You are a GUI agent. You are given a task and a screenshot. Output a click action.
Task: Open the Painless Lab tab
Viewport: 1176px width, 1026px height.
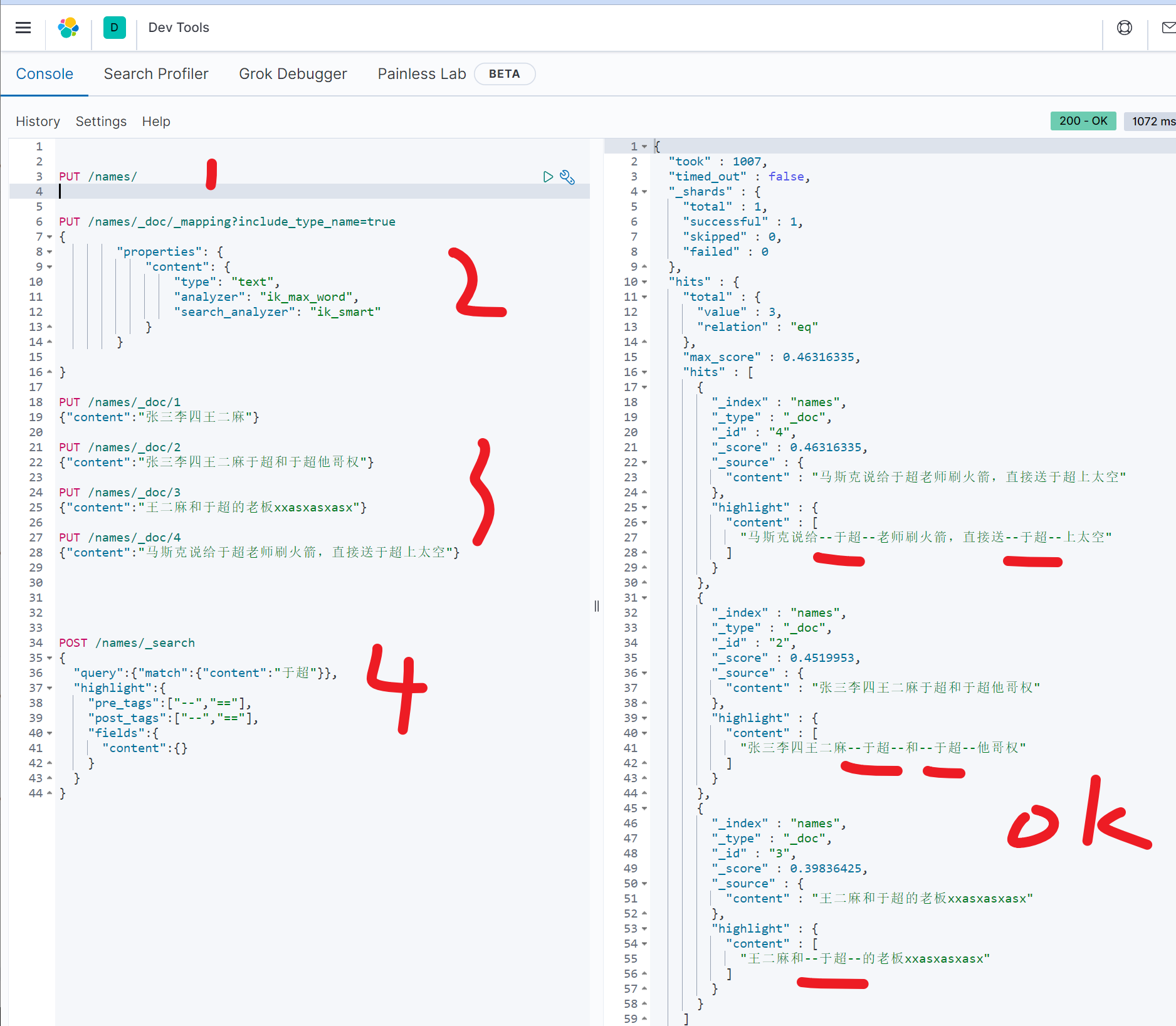[421, 74]
